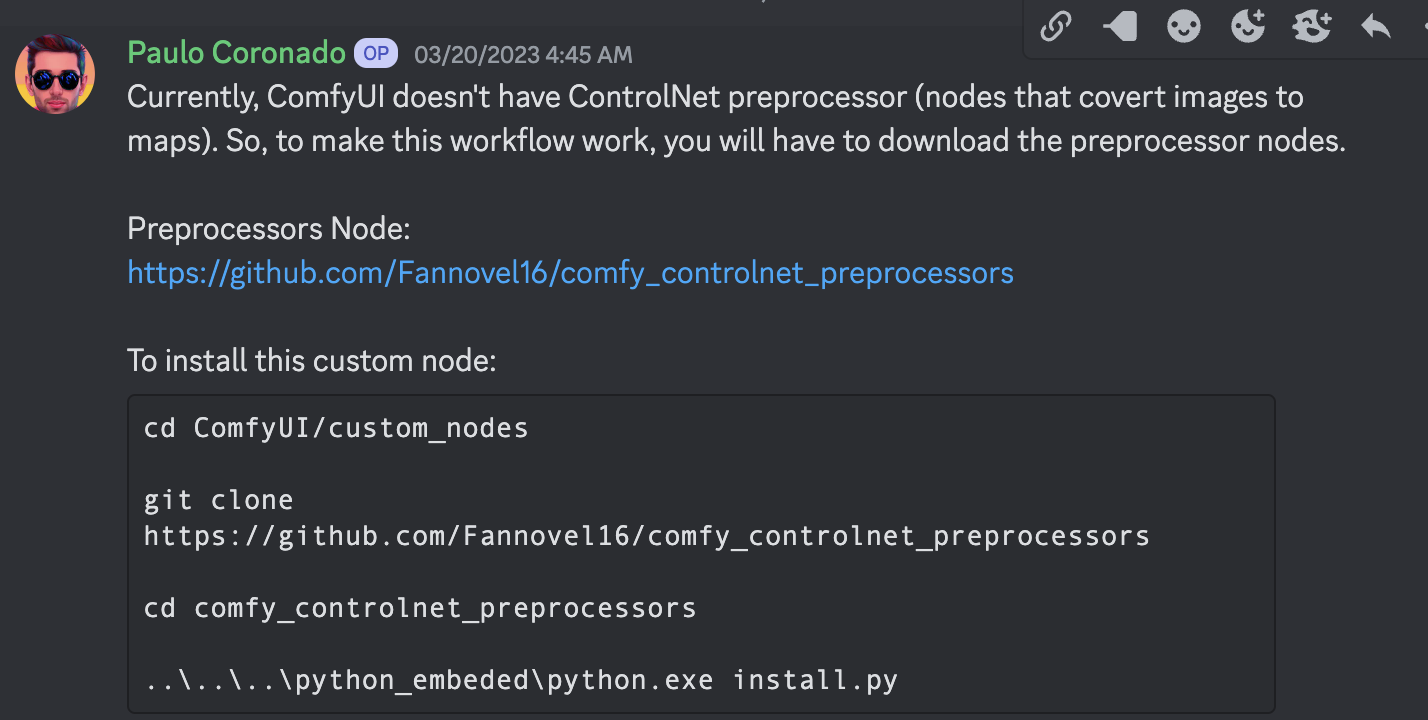Open more actions at the toolbar's right edge
The image size is (1428, 720).
pyautogui.click(x=1424, y=28)
